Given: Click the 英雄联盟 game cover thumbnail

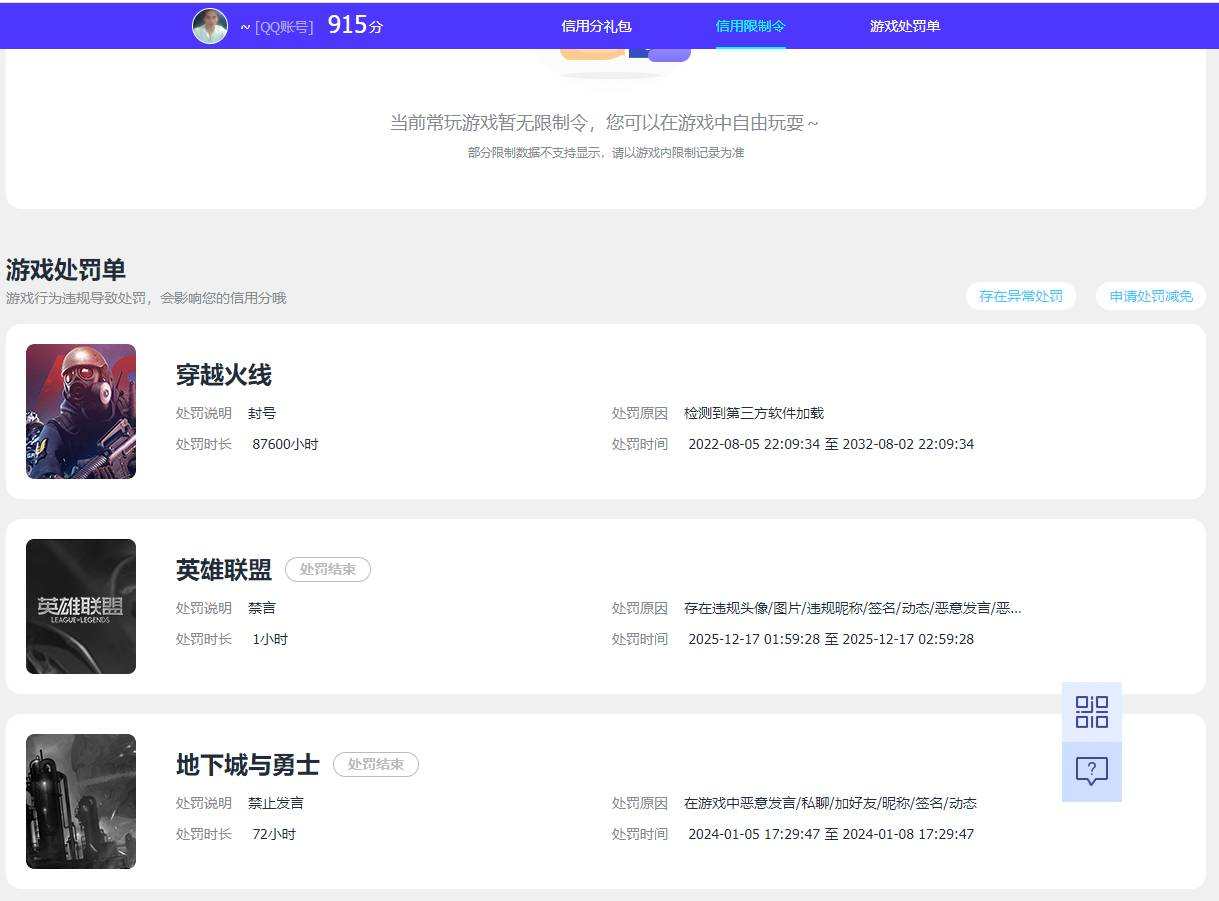Looking at the screenshot, I should click(81, 606).
